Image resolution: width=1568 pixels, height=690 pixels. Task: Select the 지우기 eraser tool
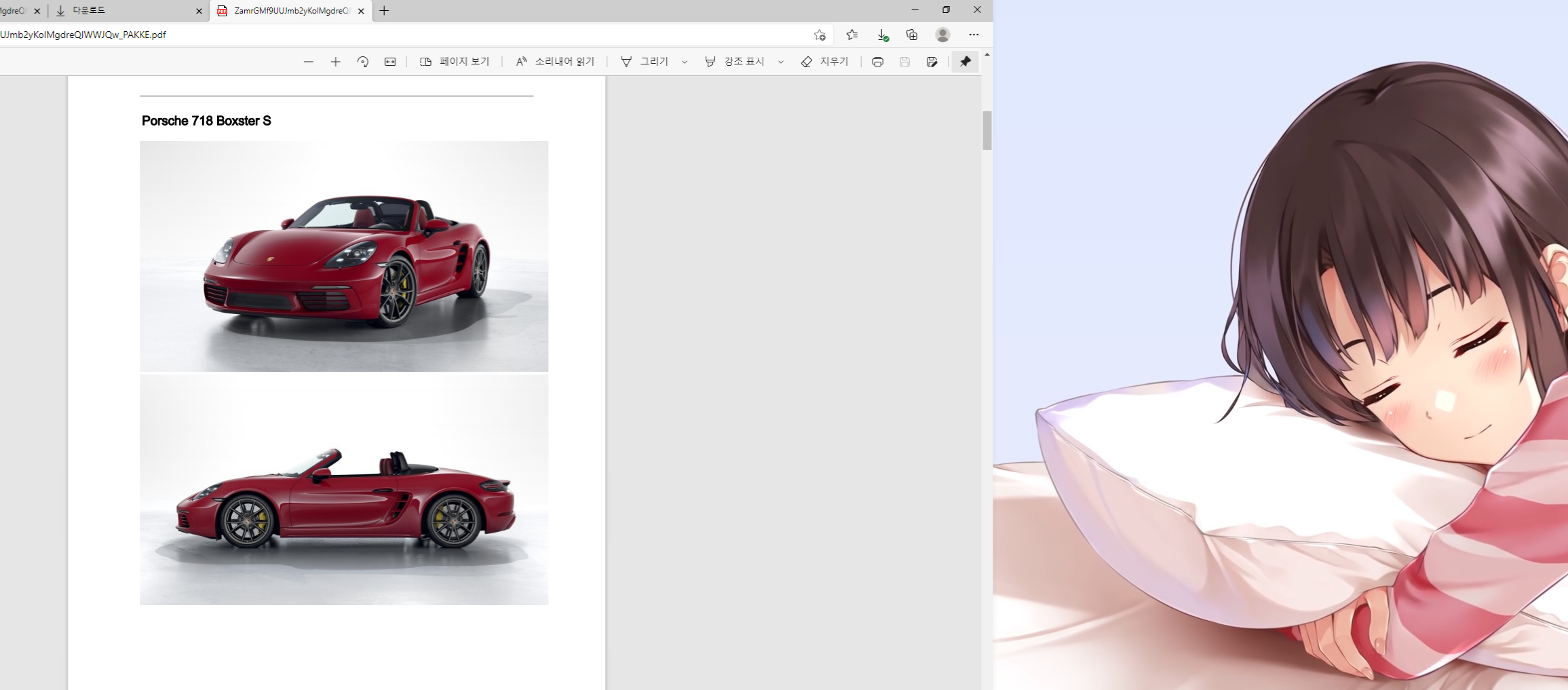[824, 62]
